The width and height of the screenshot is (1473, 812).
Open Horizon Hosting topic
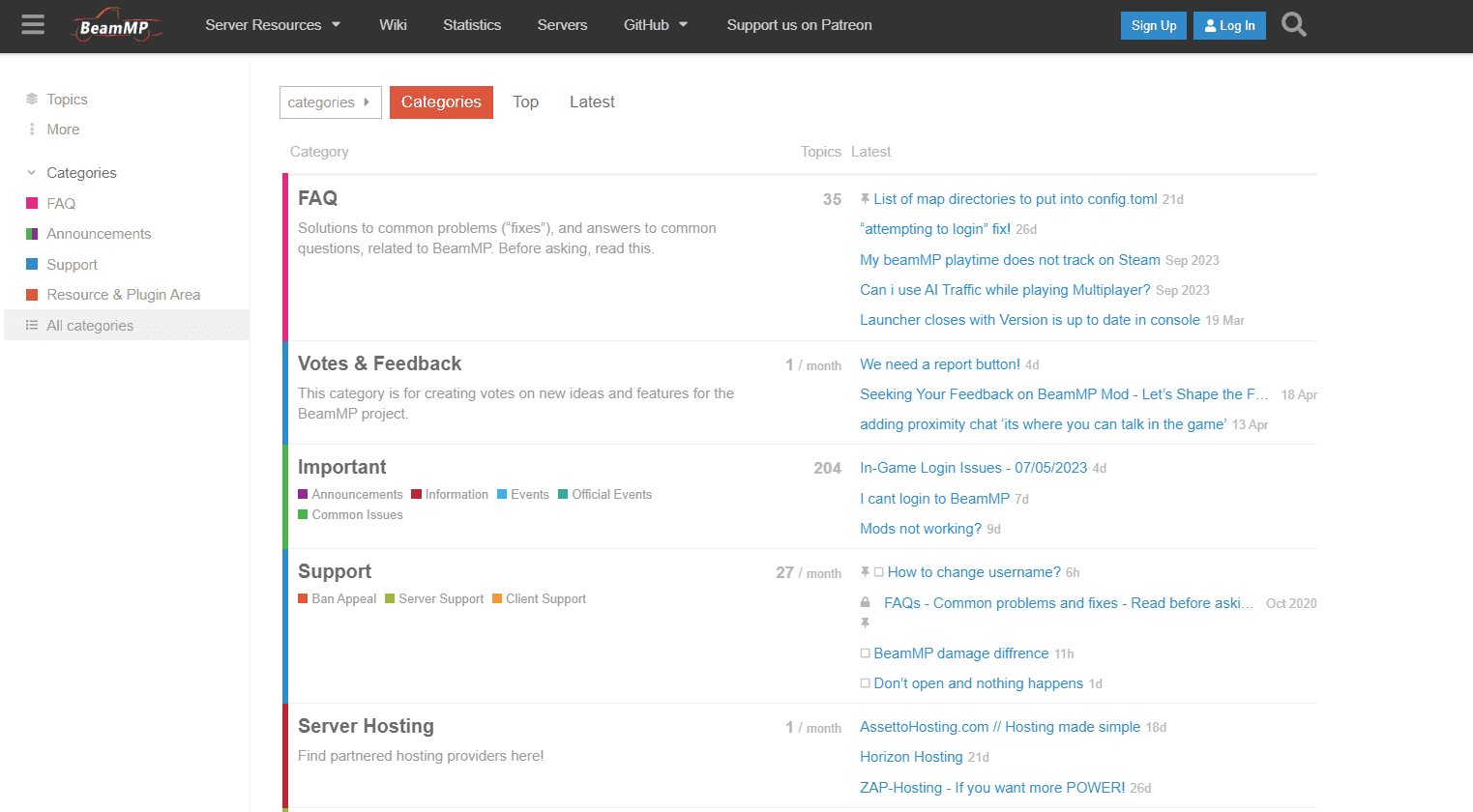(911, 757)
